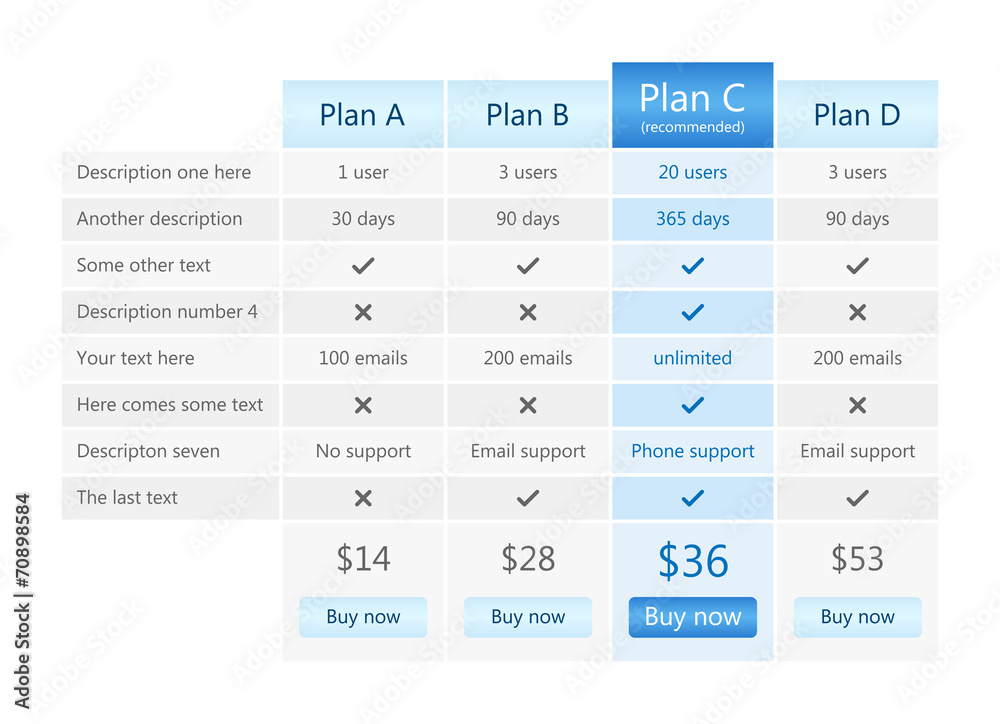Click the Plan A Buy now button
Screen dimensions: 1000x724
coord(363,617)
